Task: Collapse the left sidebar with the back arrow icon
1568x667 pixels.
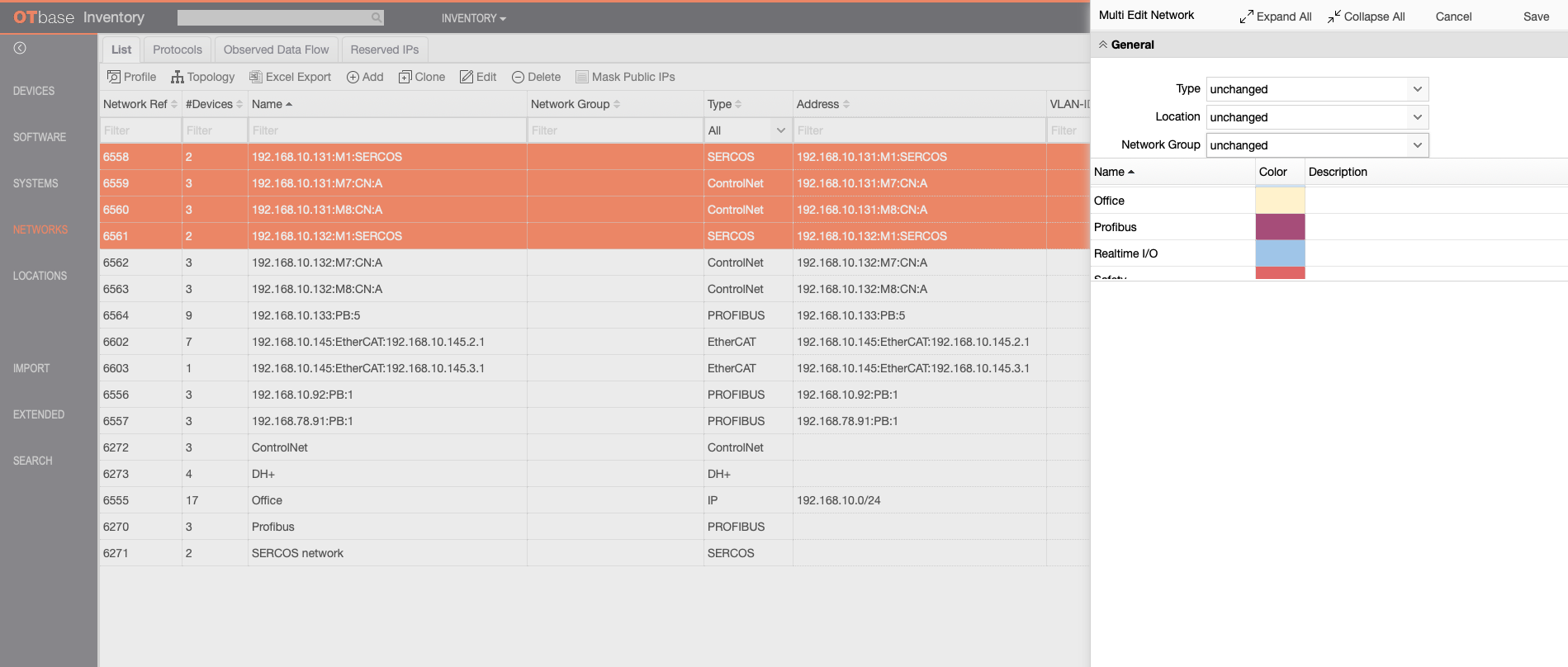Action: tap(20, 48)
